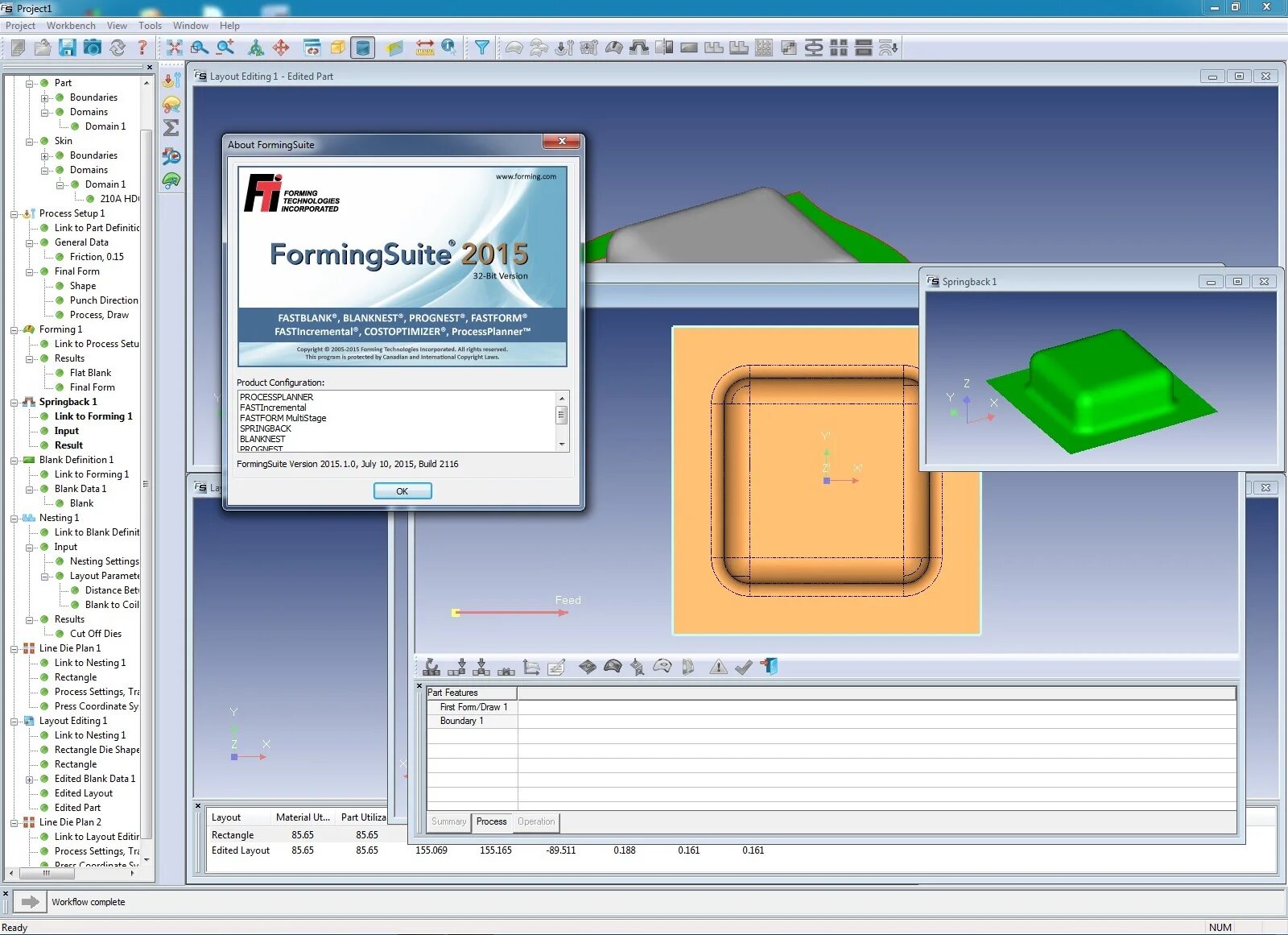
Task: Click the grid four-squares toolbar icon
Action: [839, 48]
